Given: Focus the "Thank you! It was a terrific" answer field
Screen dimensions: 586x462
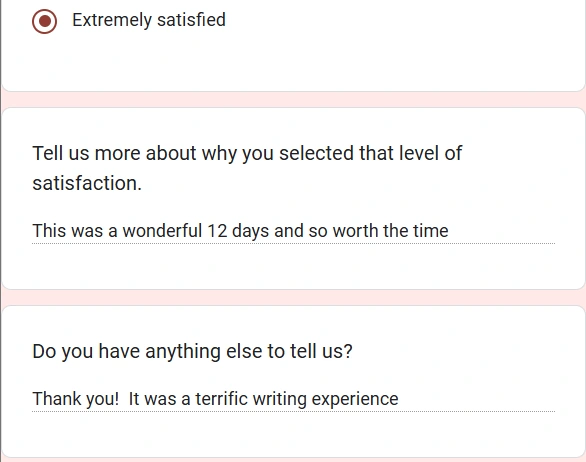Looking at the screenshot, I should pyautogui.click(x=293, y=399).
